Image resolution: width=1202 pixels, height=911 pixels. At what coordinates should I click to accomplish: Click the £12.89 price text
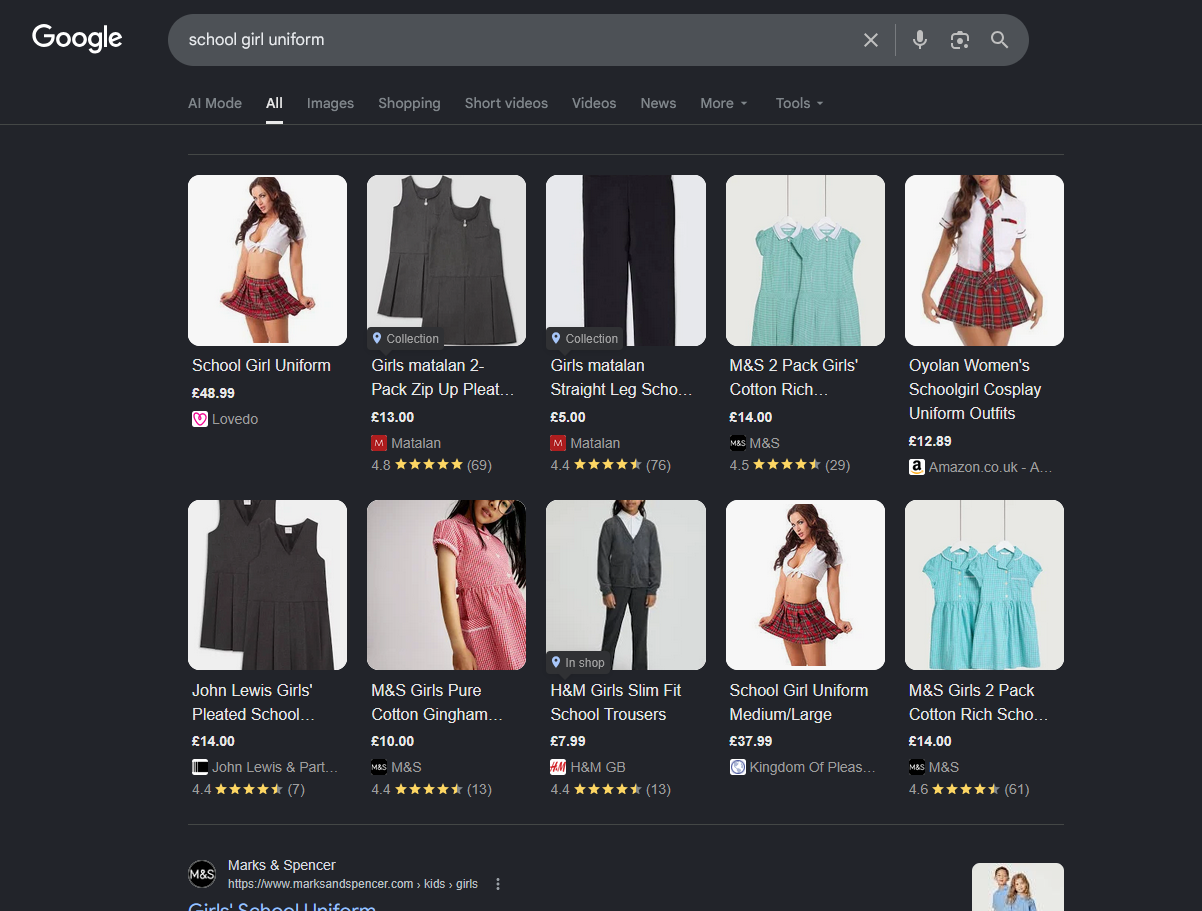(x=930, y=441)
